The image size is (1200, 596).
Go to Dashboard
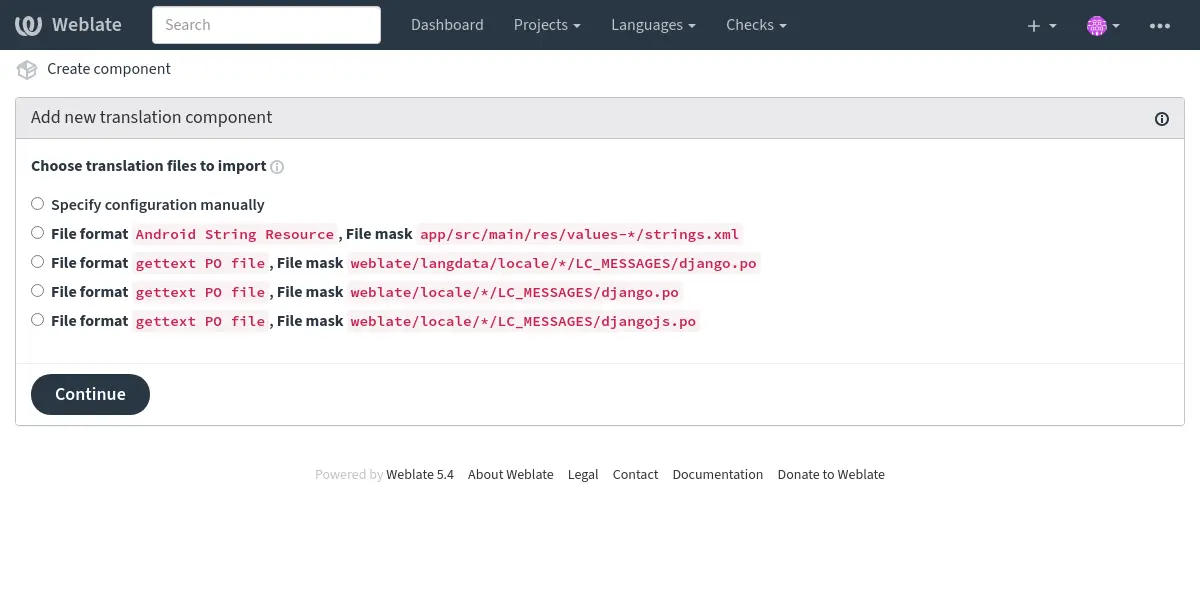tap(447, 25)
